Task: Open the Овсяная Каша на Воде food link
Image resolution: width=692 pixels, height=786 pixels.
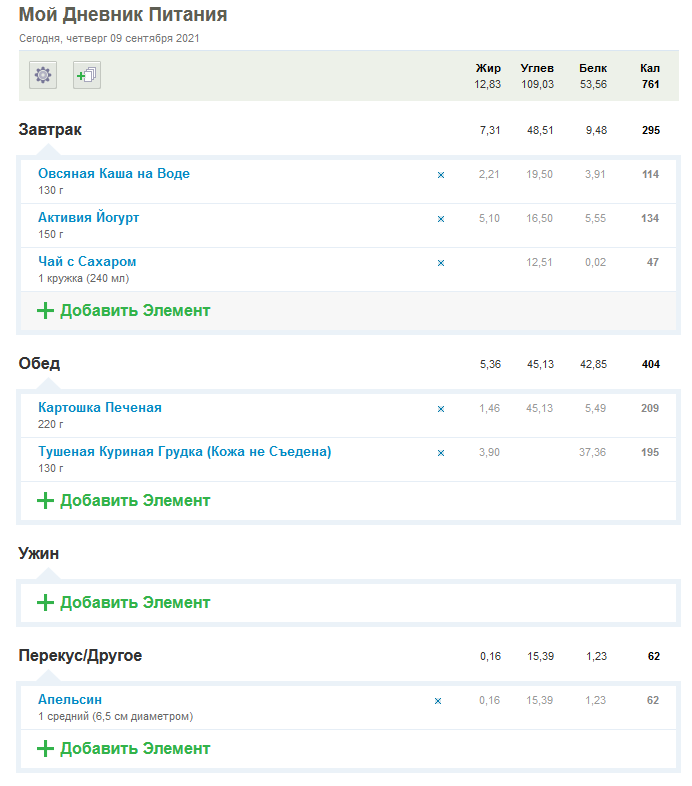Action: [x=114, y=174]
